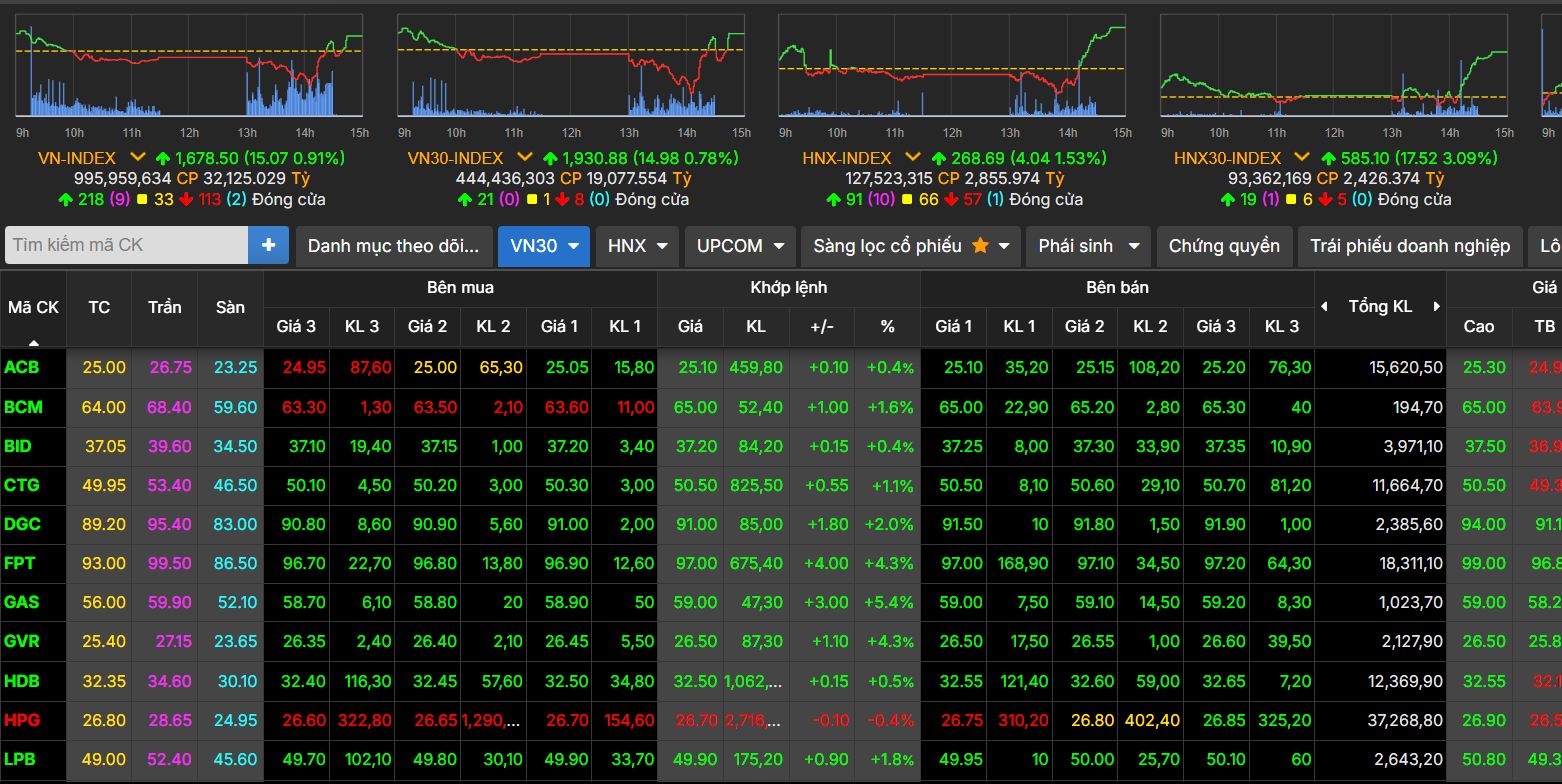The height and width of the screenshot is (784, 1562).
Task: Click the HNX30-INDEX chevron icon
Action: tap(1301, 158)
